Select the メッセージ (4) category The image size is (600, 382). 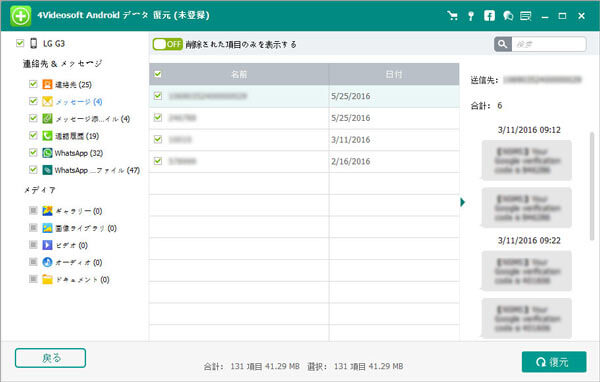tap(78, 102)
